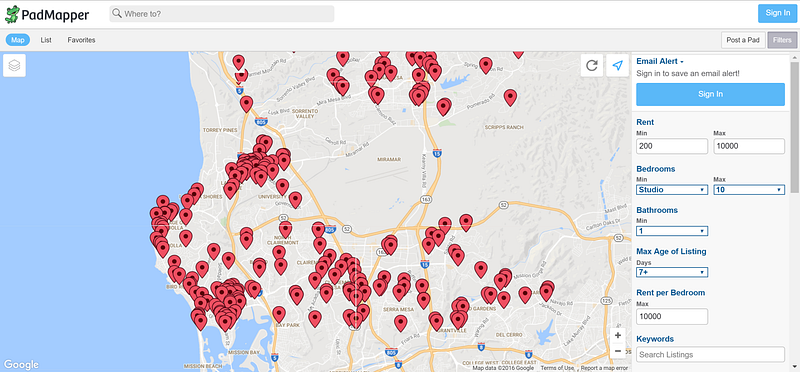Click the PadMapper frog logo

click(x=12, y=14)
